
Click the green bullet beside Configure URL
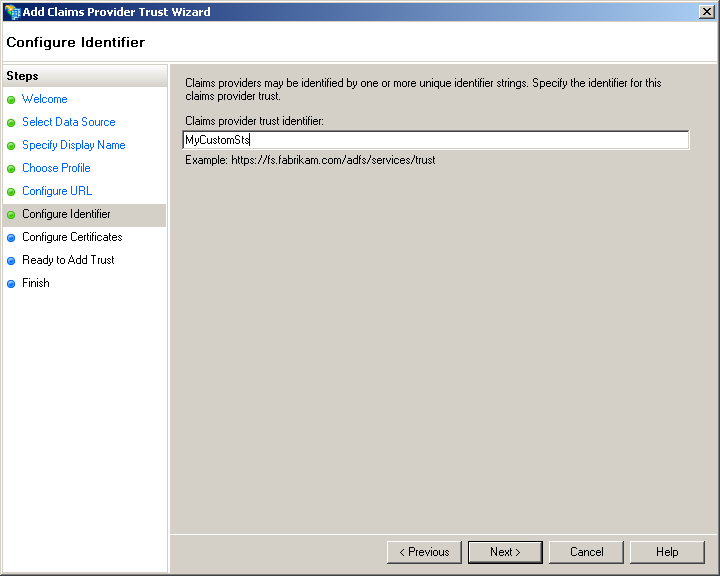coord(11,192)
